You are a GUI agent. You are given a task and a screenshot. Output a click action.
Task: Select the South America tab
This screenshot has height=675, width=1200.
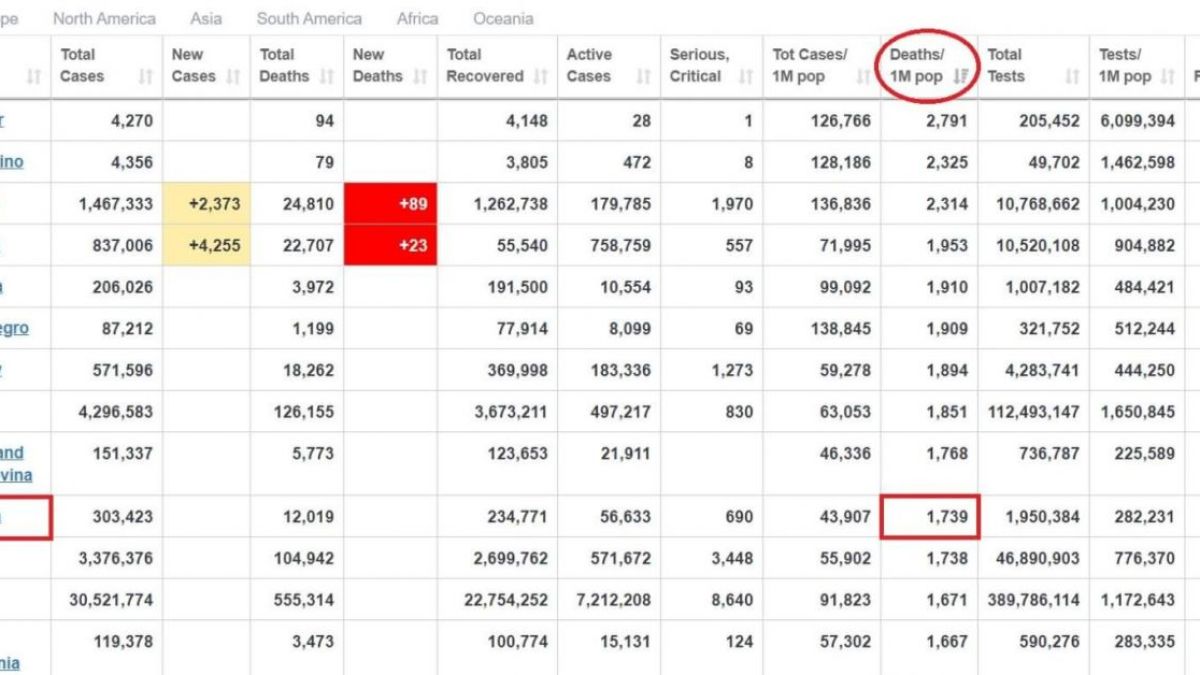pos(309,18)
